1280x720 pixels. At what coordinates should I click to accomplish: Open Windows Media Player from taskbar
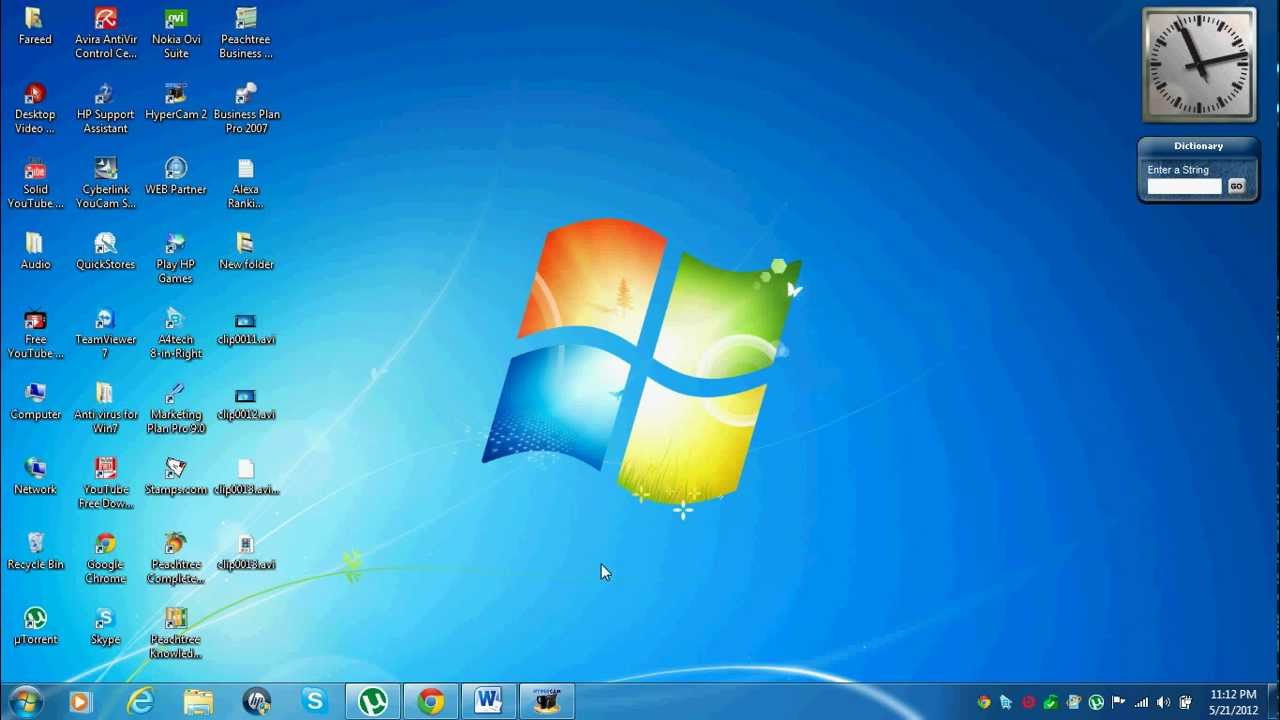[x=80, y=702]
